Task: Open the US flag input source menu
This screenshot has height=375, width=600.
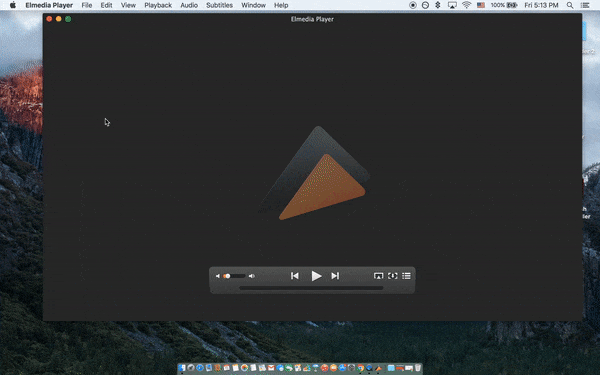Action: pyautogui.click(x=481, y=5)
